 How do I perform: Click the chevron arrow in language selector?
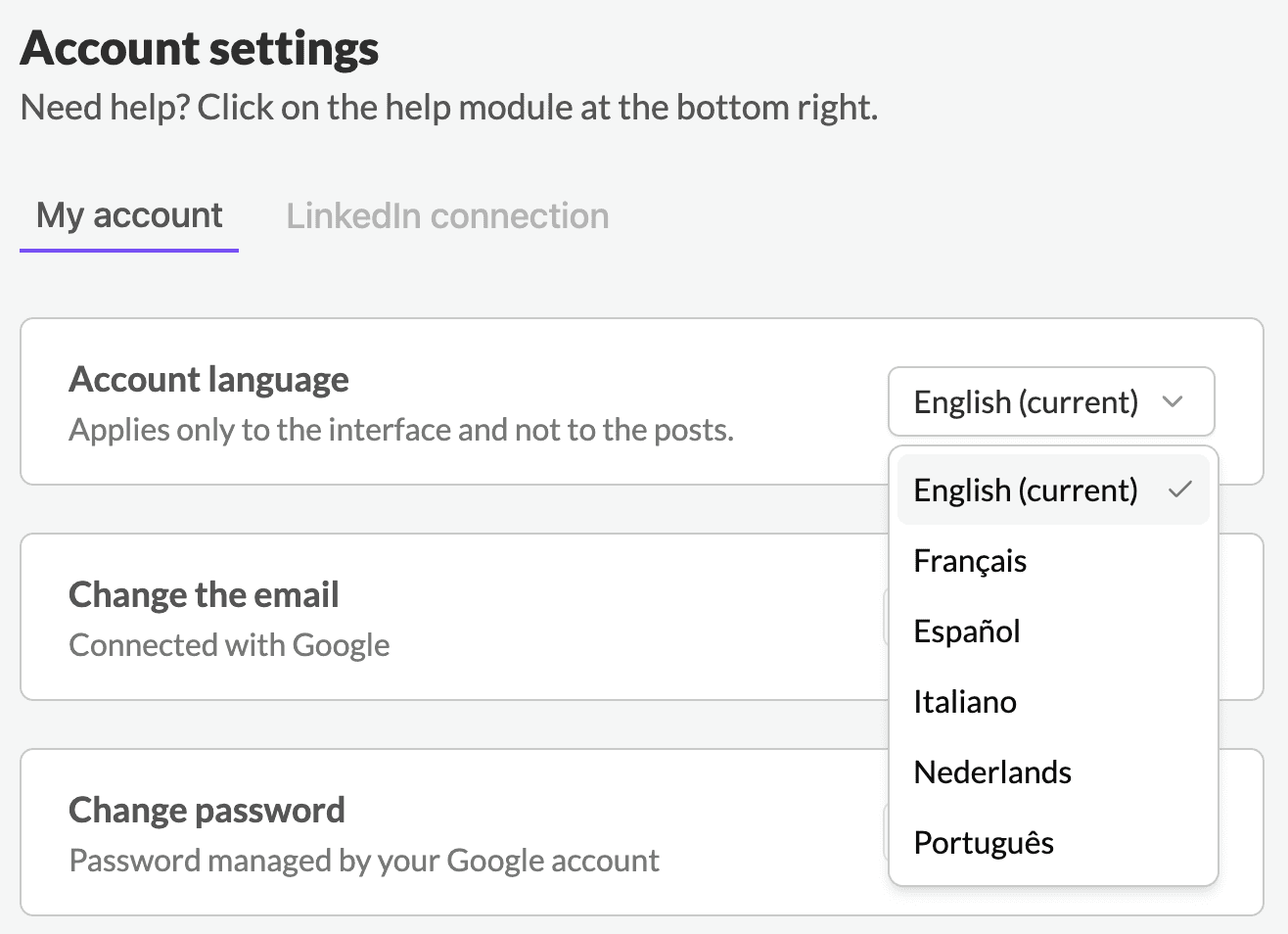1172,401
